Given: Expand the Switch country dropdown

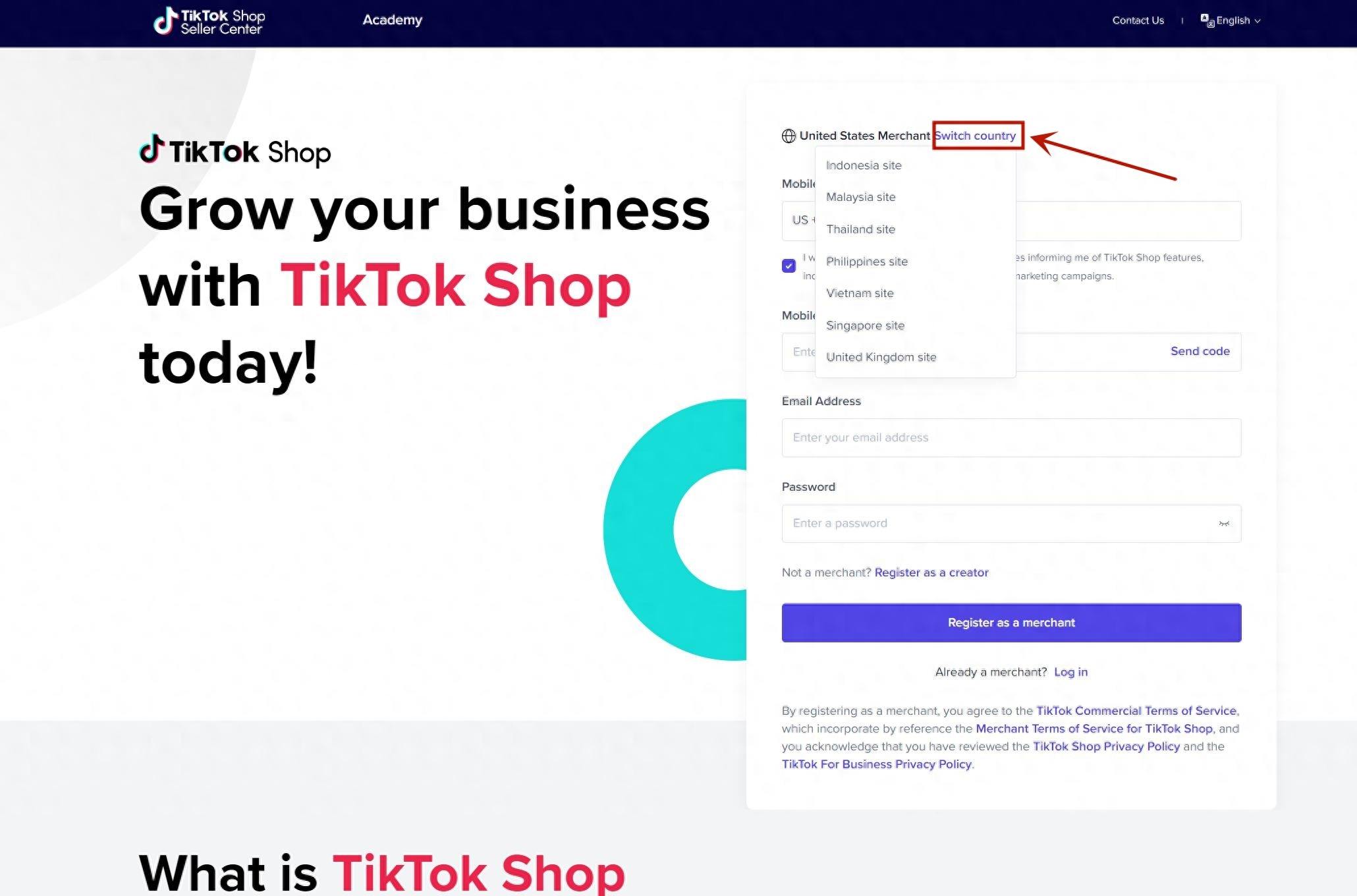Looking at the screenshot, I should click(975, 135).
